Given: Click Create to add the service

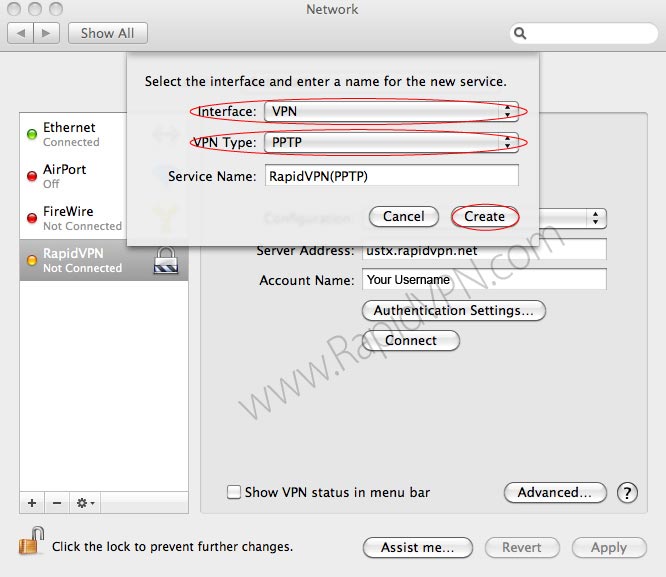Looking at the screenshot, I should [x=485, y=217].
